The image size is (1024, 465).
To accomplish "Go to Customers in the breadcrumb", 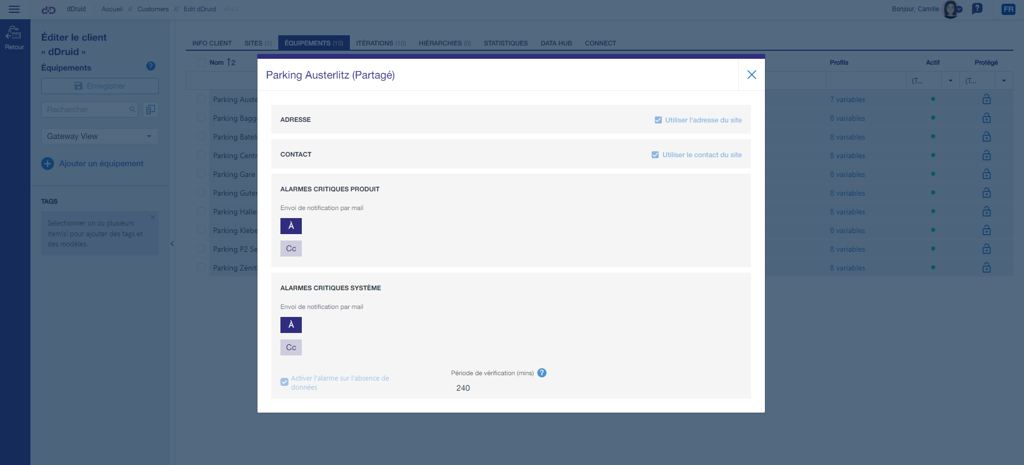I will point(153,9).
